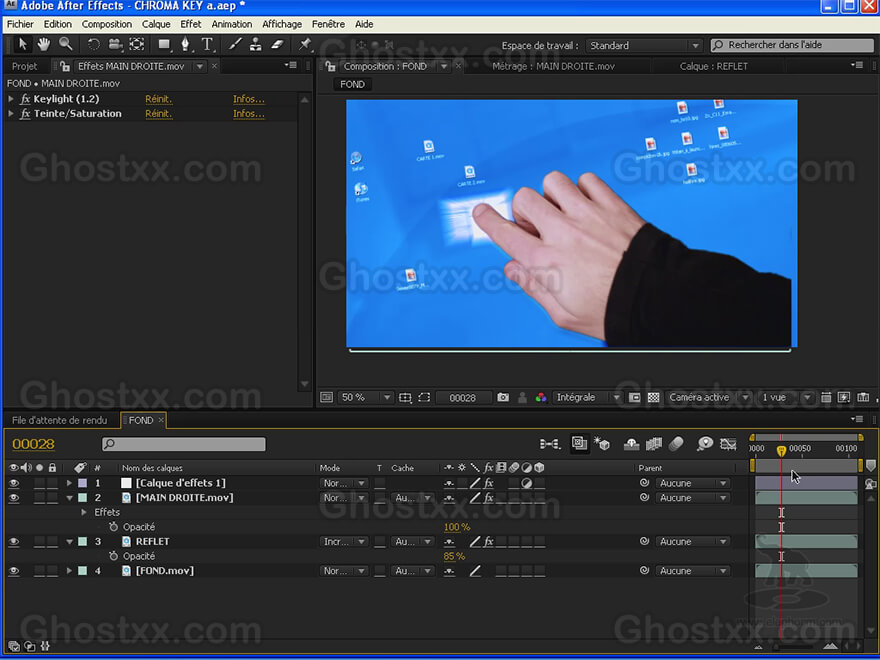Select the Text tool

click(207, 44)
